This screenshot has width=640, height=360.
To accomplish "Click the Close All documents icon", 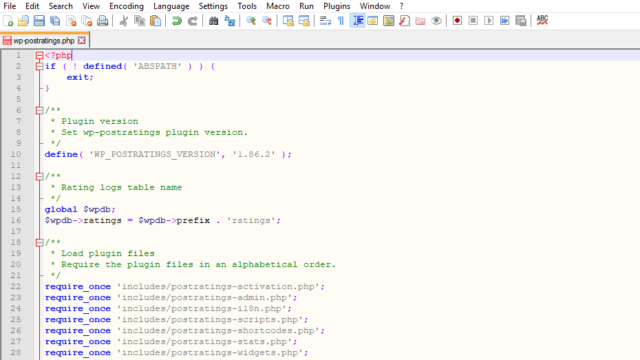I will tap(87, 21).
